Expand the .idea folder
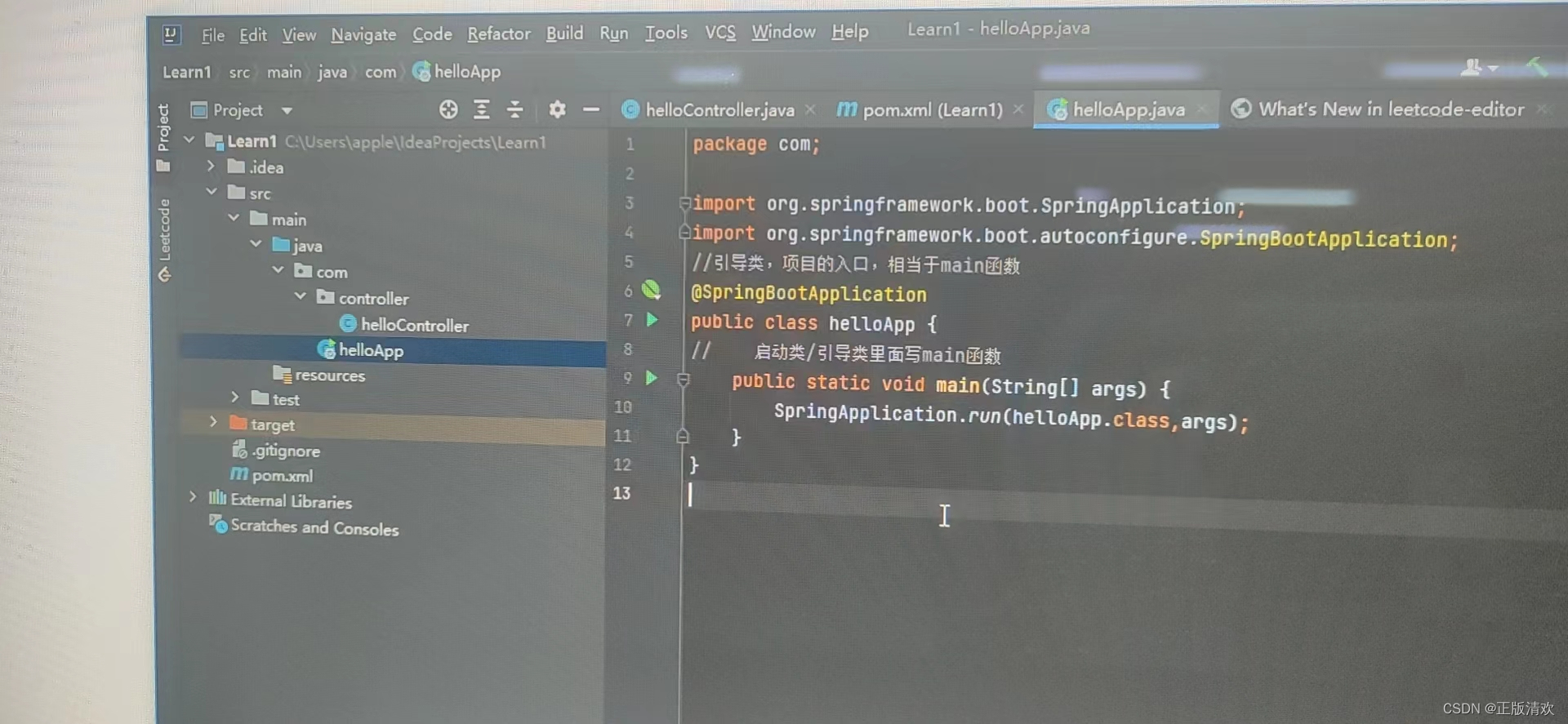The width and height of the screenshot is (1568, 724). pyautogui.click(x=211, y=166)
